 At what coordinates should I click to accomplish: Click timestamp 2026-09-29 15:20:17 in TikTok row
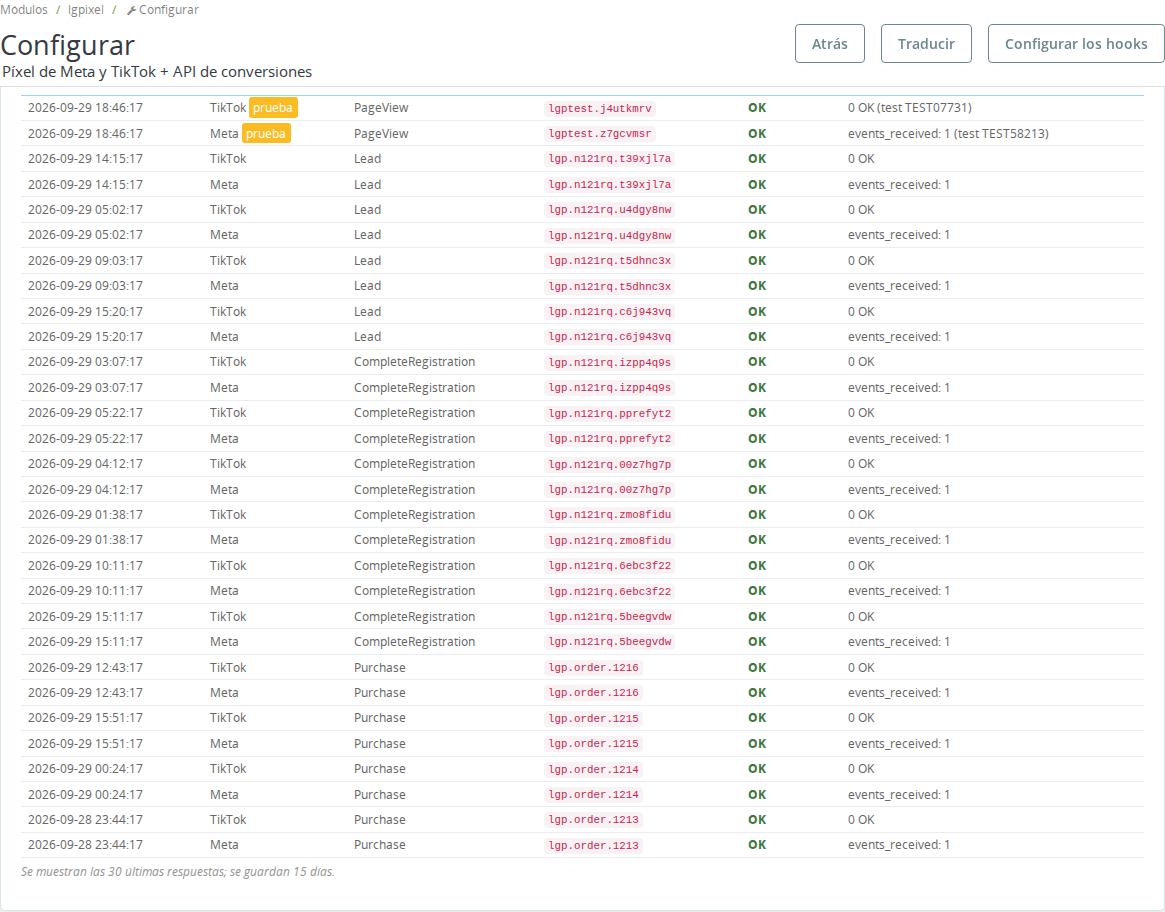(85, 311)
